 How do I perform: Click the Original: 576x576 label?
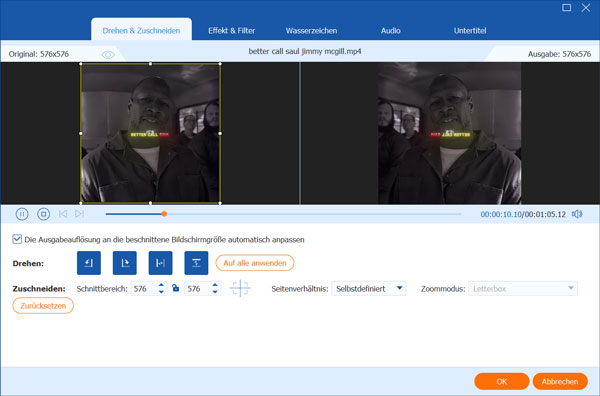click(39, 54)
